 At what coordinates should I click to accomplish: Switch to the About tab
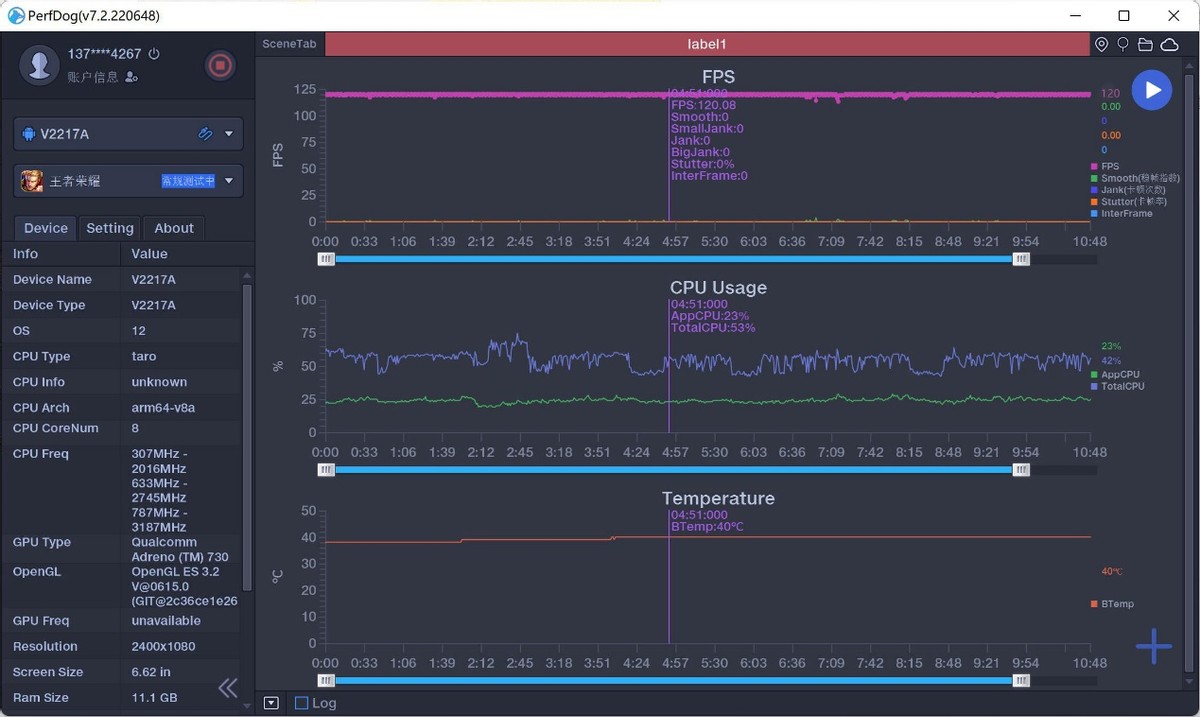174,228
